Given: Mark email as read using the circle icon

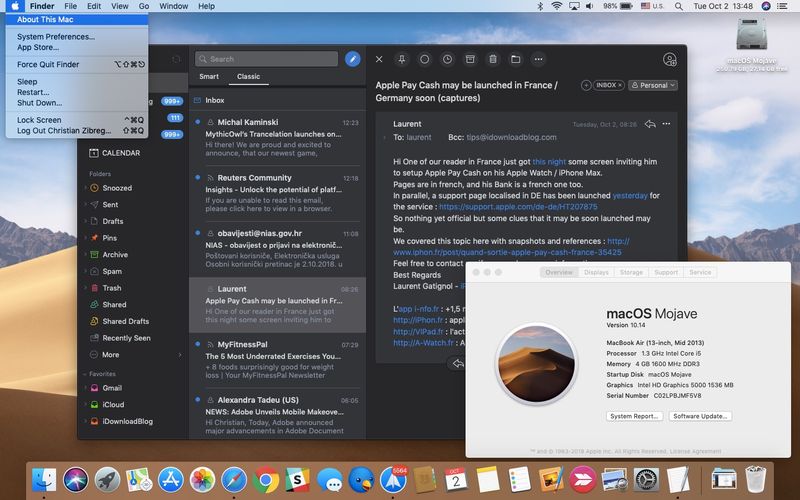Looking at the screenshot, I should coord(424,59).
